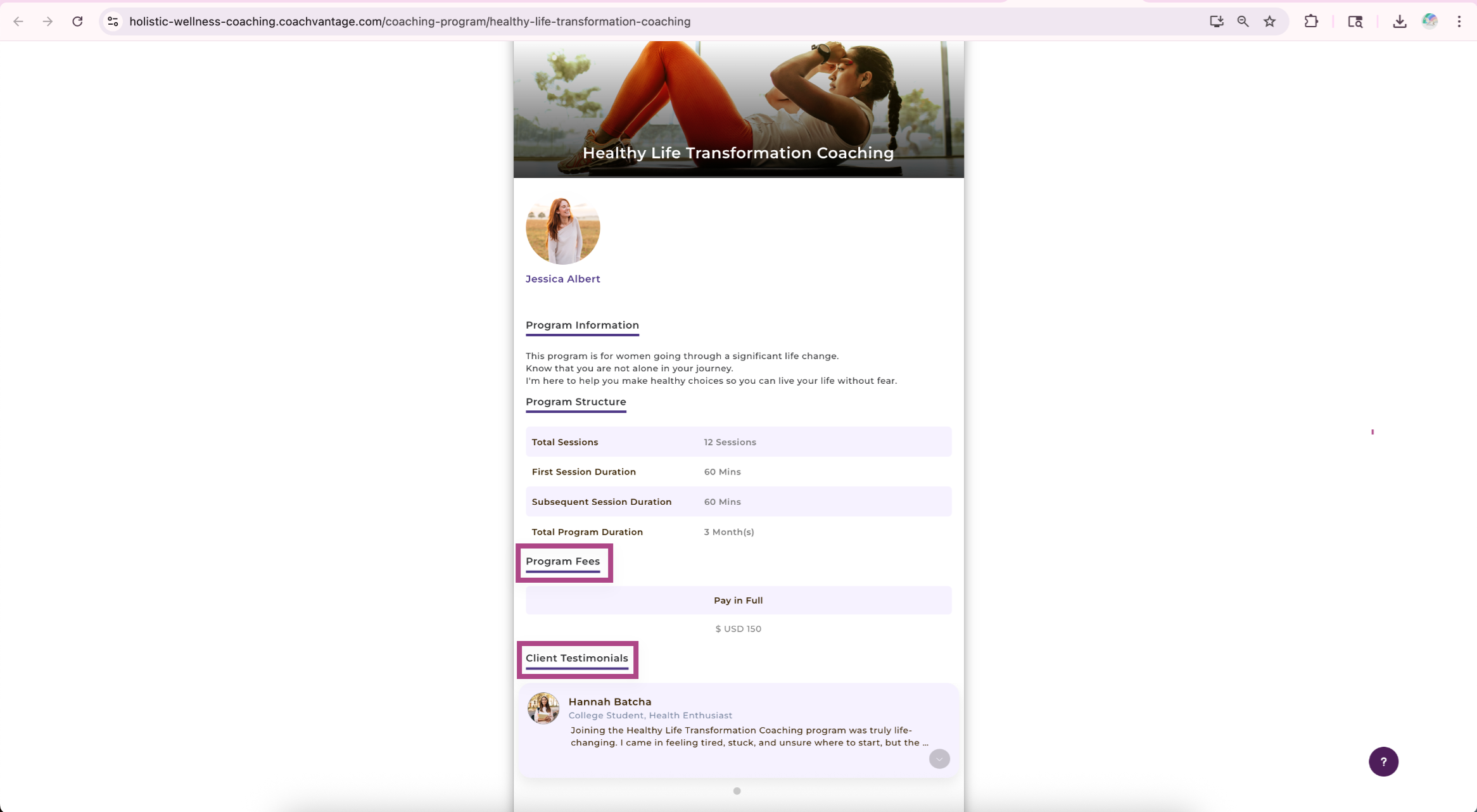
Task: Click Jessica Albert's profile photo
Action: click(562, 227)
